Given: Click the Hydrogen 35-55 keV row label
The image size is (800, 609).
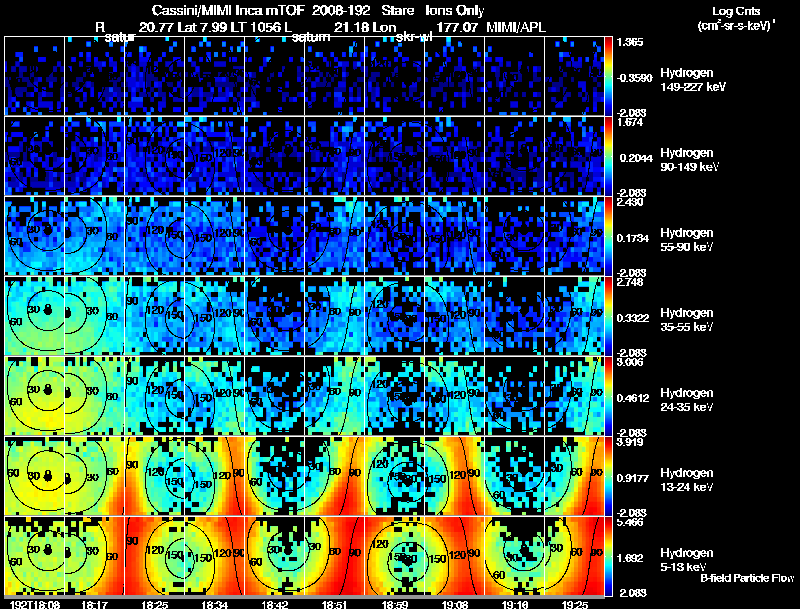Looking at the screenshot, I should point(686,320).
